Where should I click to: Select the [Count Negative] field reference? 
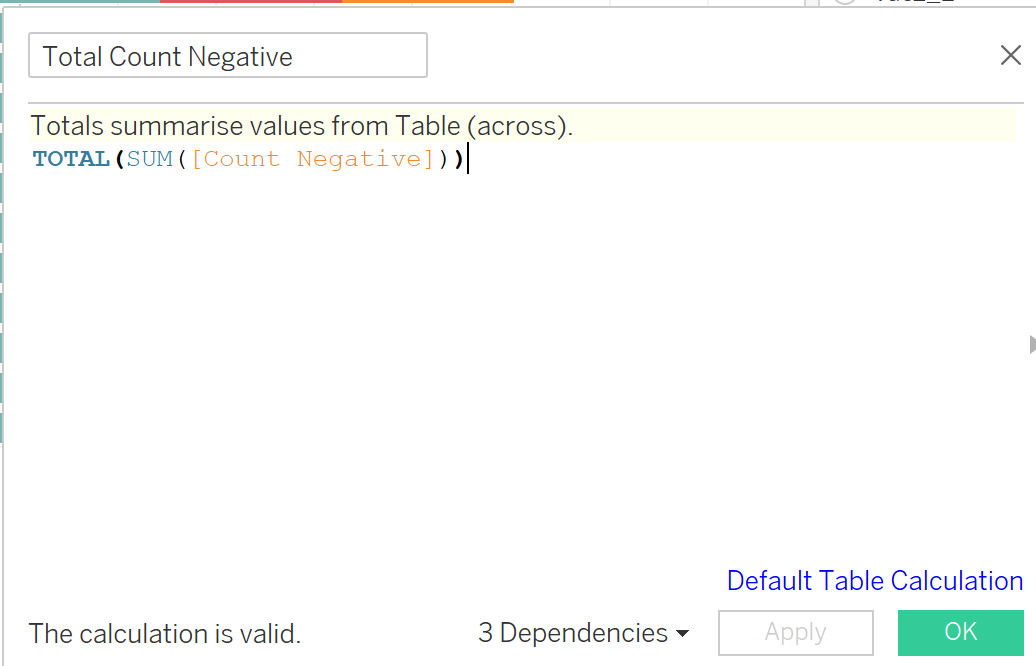click(x=311, y=159)
